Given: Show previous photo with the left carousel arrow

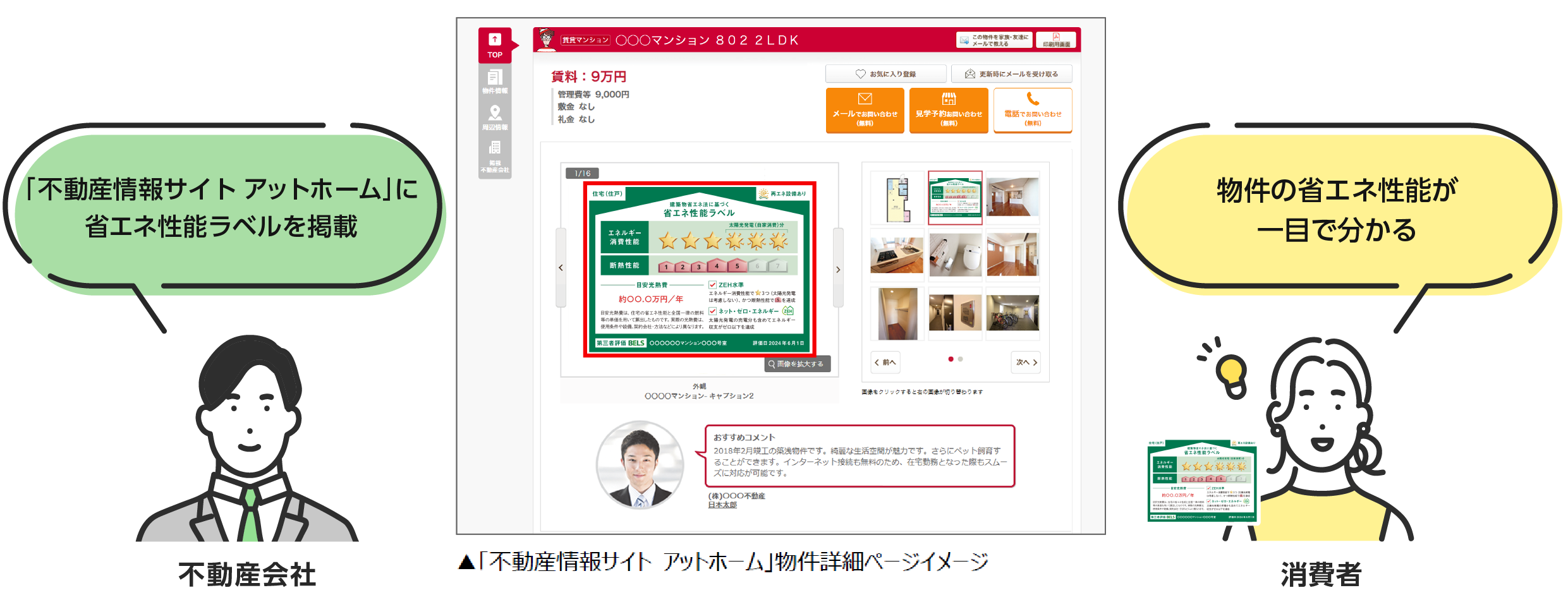Looking at the screenshot, I should [561, 268].
